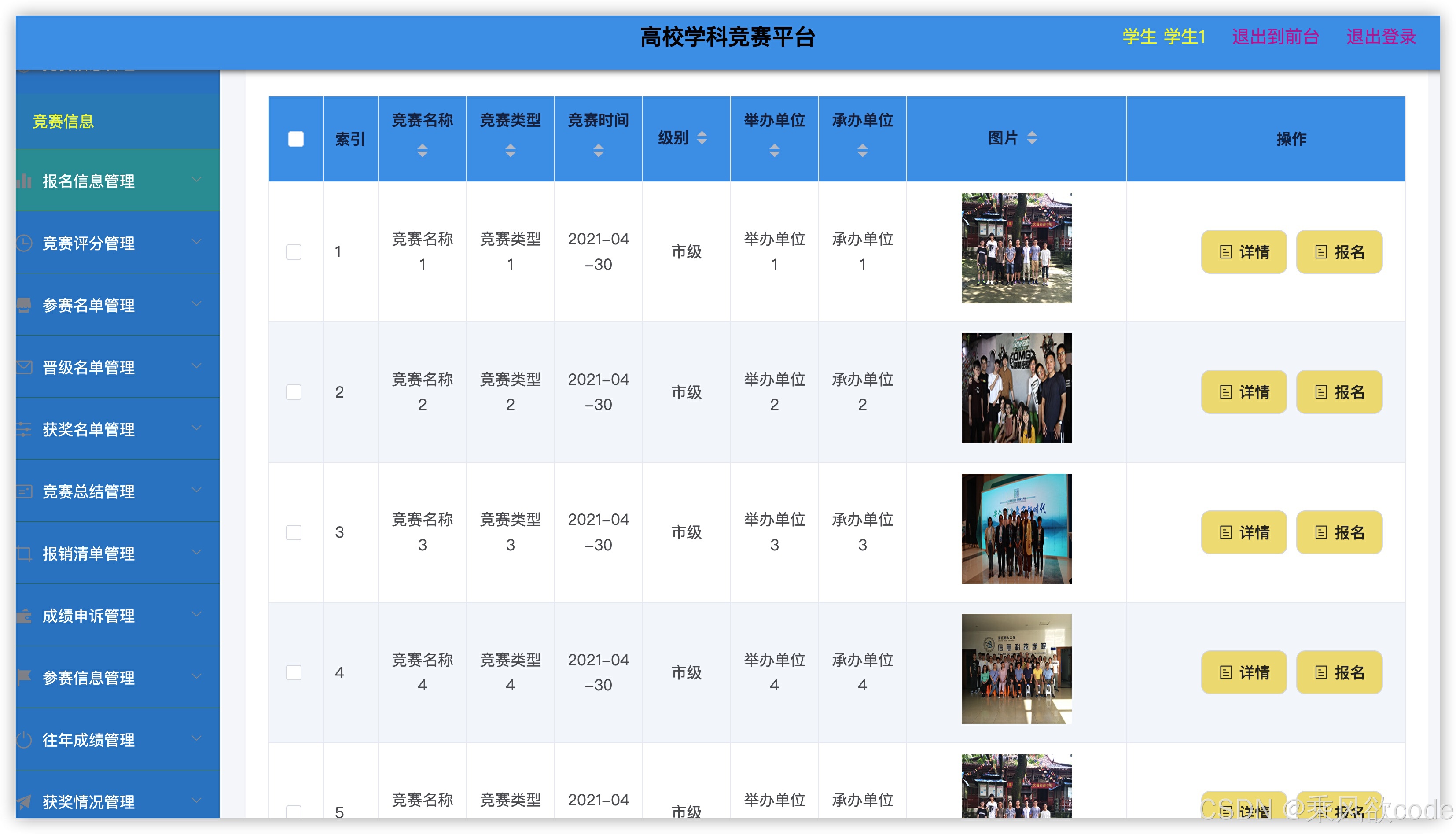The image size is (1456, 834).
Task: Open the 参赛名单管理 sidebar menu
Action: [89, 305]
